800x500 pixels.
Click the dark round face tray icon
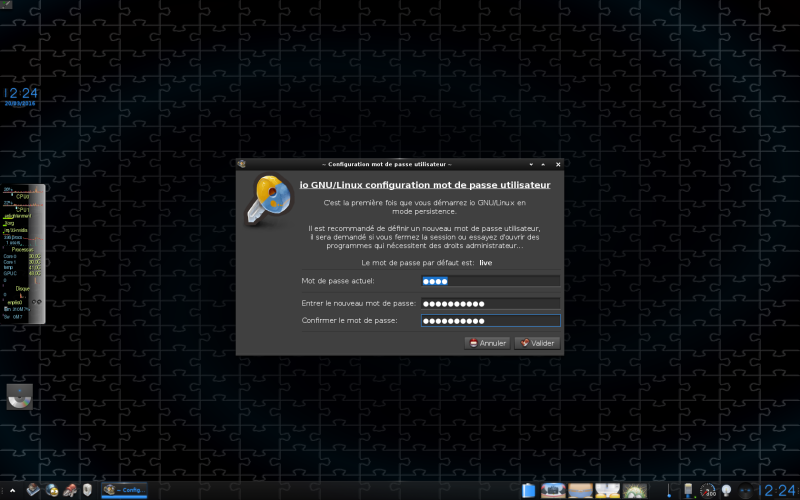point(745,491)
